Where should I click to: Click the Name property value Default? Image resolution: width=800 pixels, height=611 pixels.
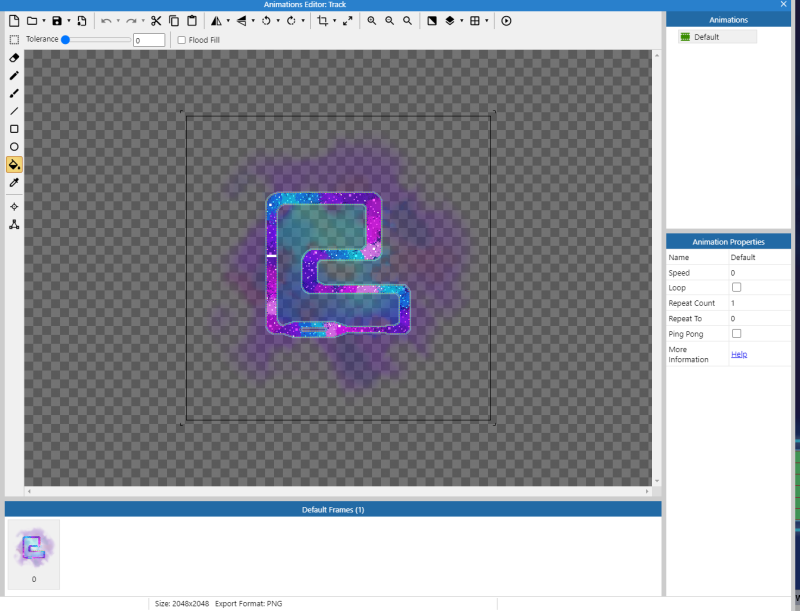pyautogui.click(x=742, y=258)
